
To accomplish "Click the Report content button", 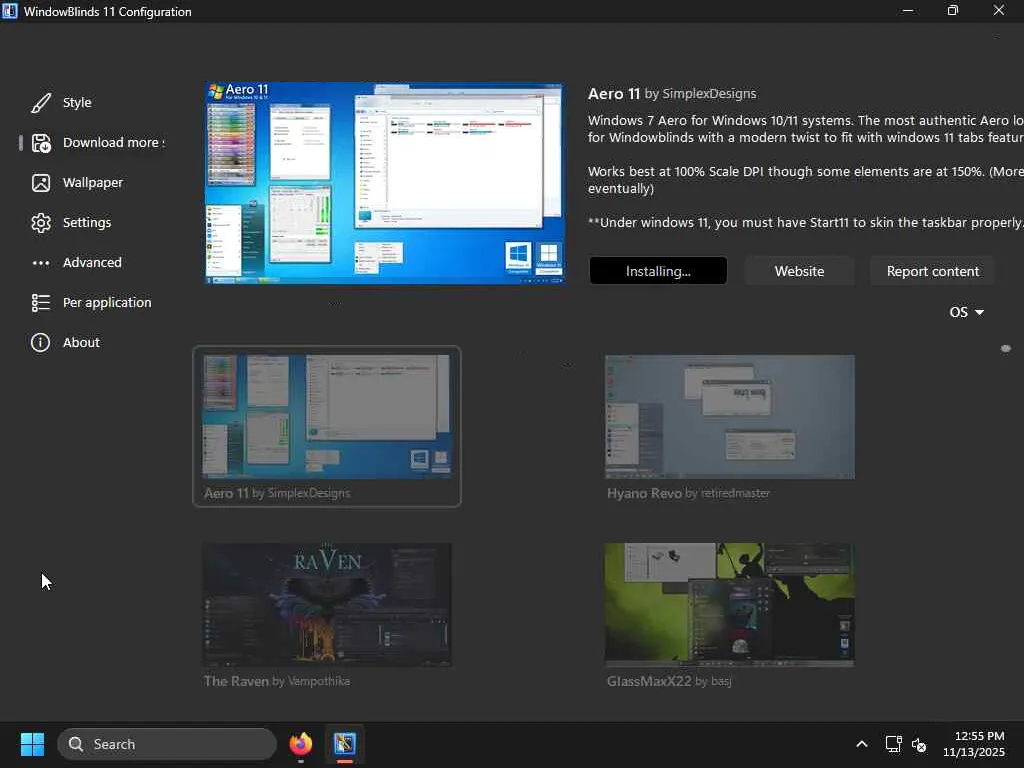I will tap(933, 271).
